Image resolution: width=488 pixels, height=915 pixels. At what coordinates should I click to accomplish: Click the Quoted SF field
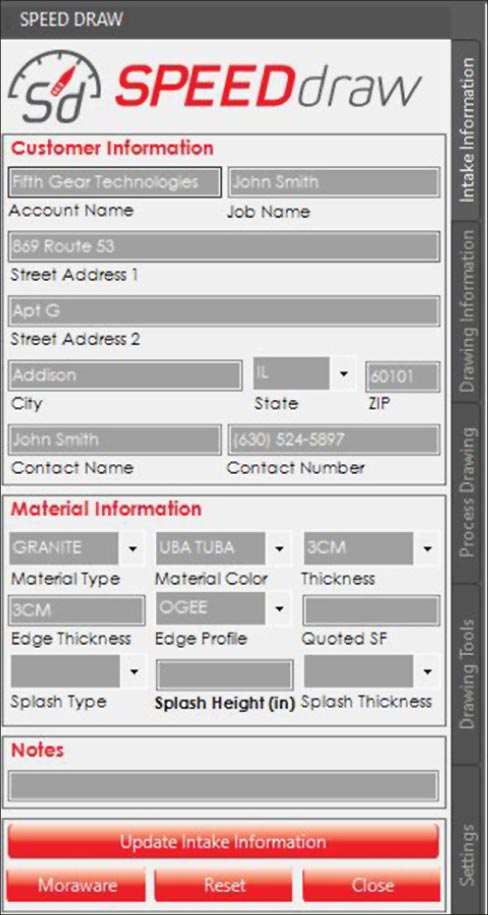tap(371, 610)
